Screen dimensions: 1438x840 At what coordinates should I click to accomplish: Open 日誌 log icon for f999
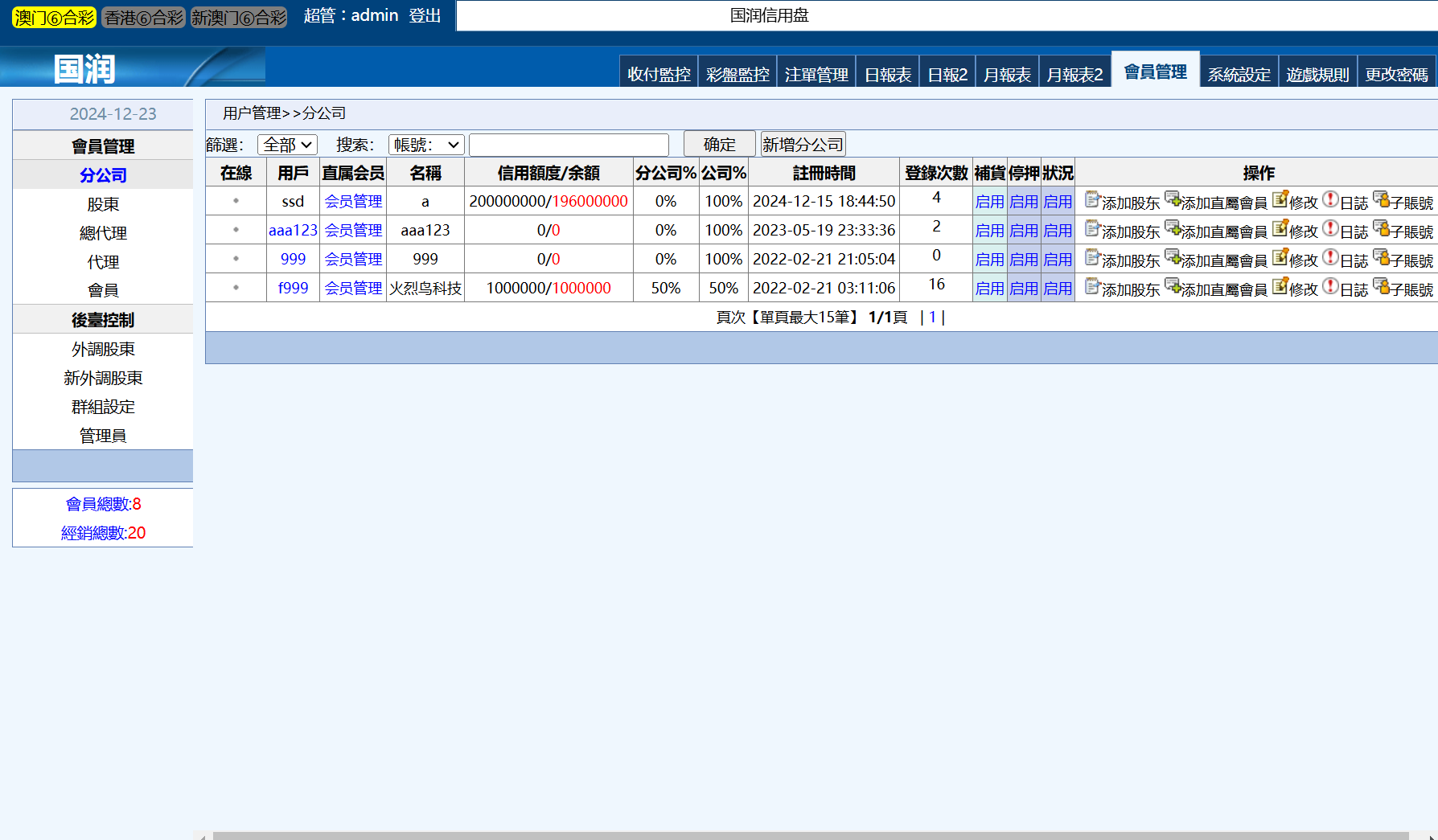[1331, 286]
